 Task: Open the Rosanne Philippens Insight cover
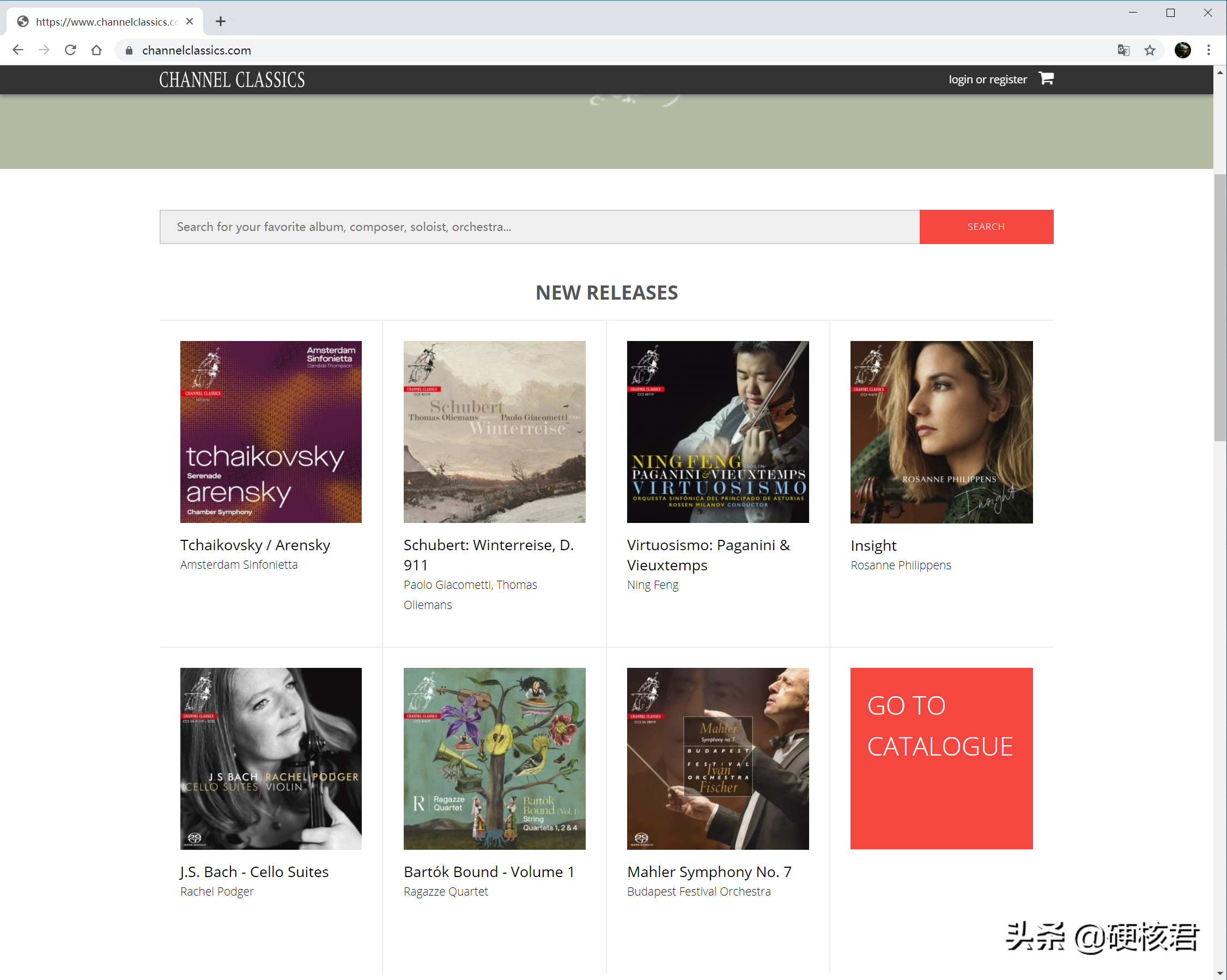tap(941, 432)
